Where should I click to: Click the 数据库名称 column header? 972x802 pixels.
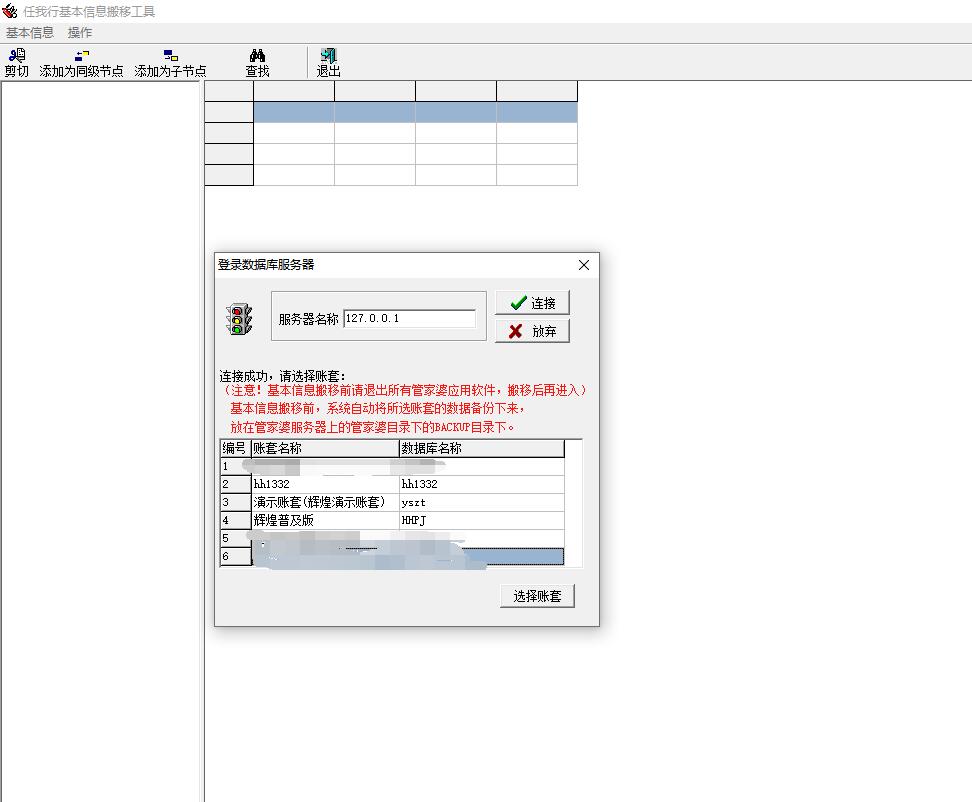pyautogui.click(x=482, y=448)
